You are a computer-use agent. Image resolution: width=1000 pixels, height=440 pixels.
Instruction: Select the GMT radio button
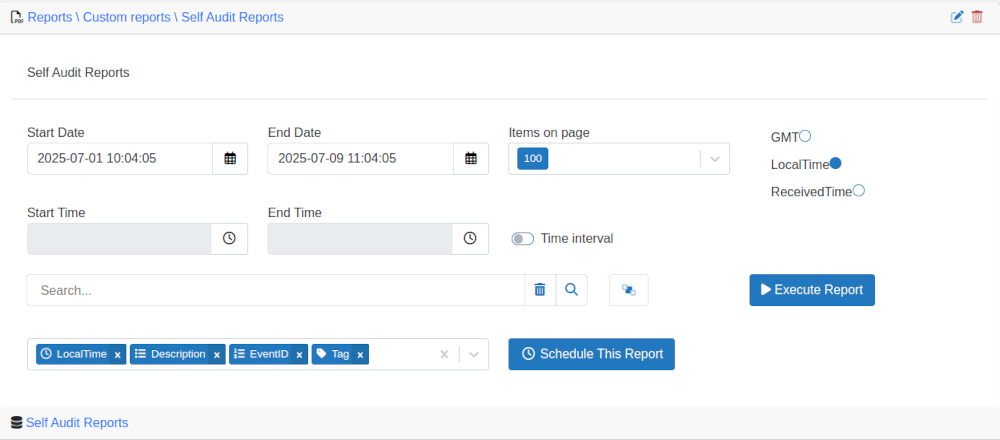805,136
